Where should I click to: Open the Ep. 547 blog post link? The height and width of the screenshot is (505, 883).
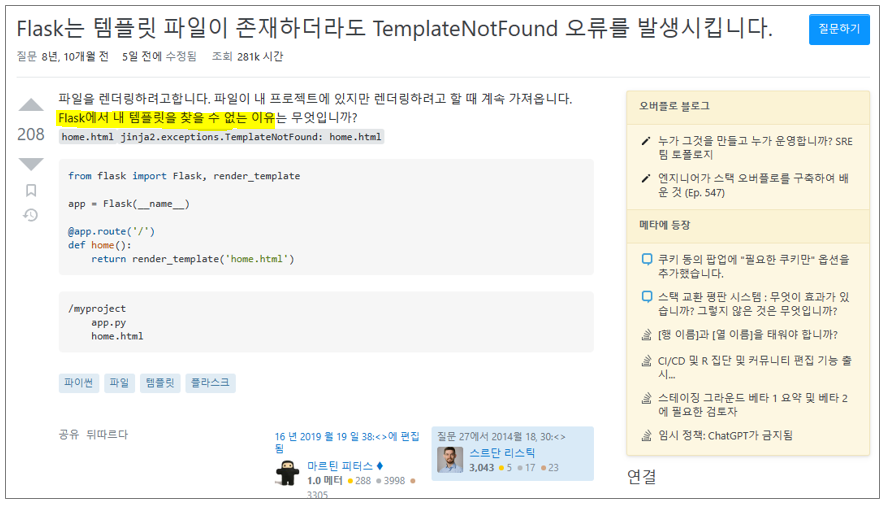click(753, 185)
